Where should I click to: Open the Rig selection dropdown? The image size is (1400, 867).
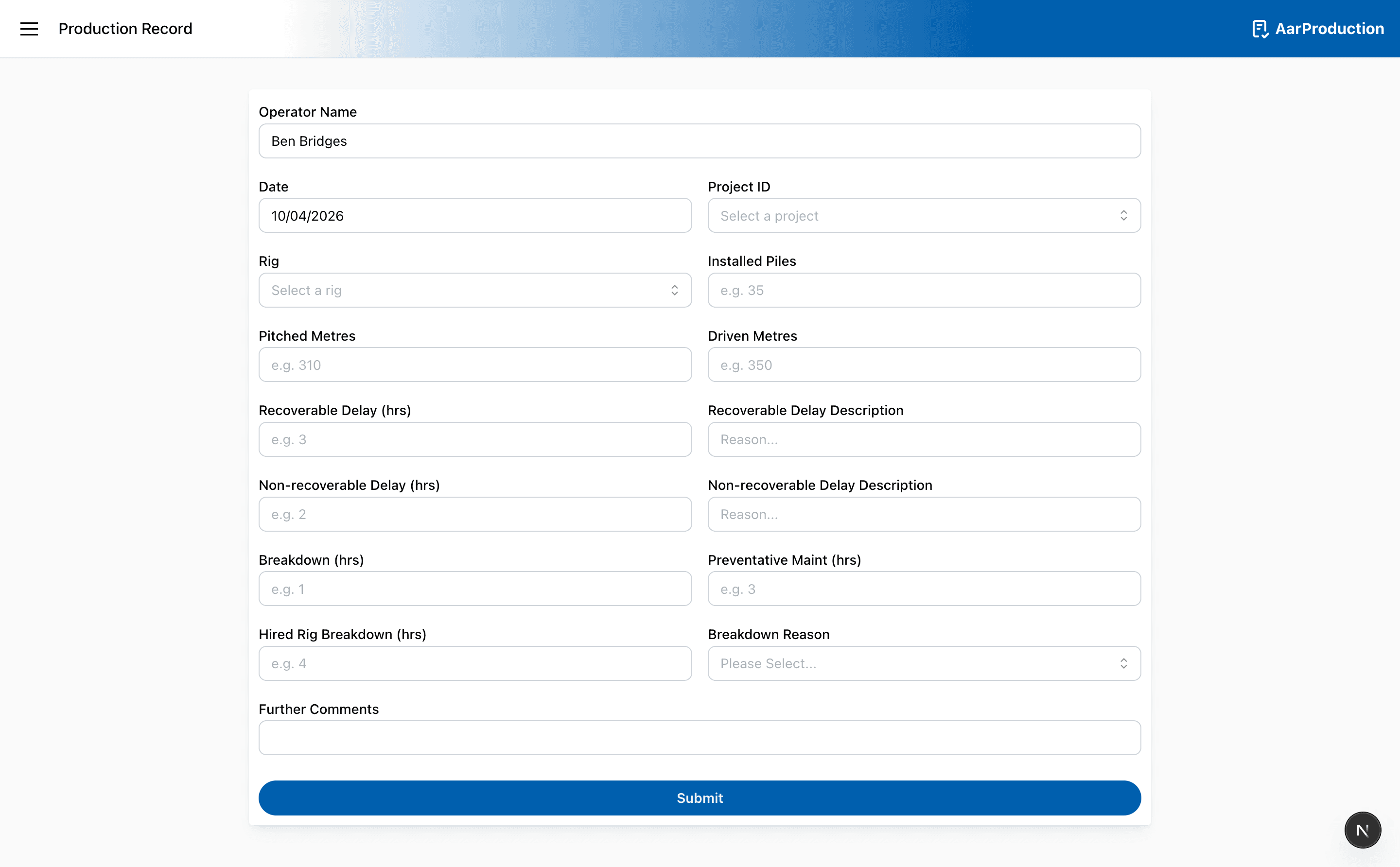tap(475, 290)
